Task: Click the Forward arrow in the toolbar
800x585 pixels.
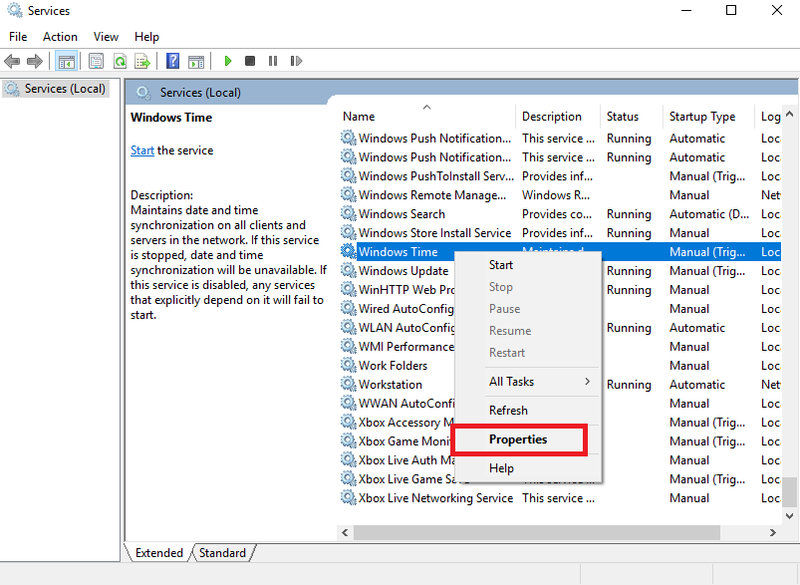Action: coord(35,61)
